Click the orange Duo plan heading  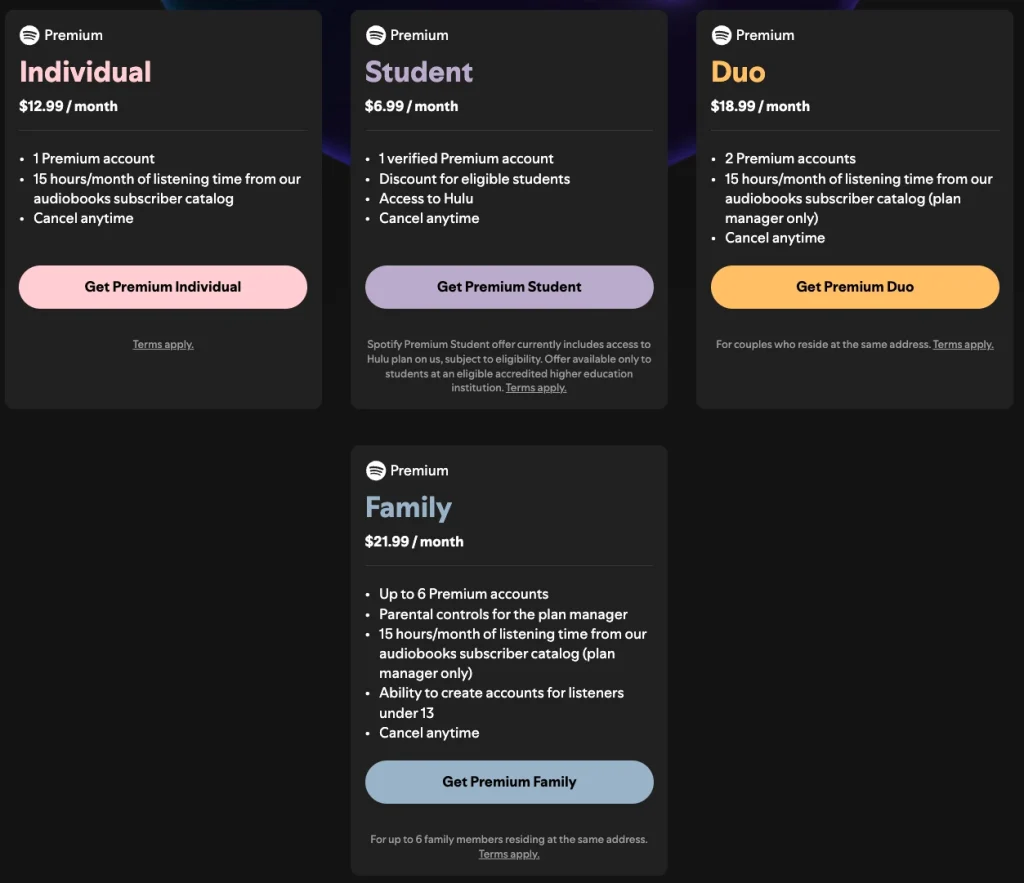(738, 72)
